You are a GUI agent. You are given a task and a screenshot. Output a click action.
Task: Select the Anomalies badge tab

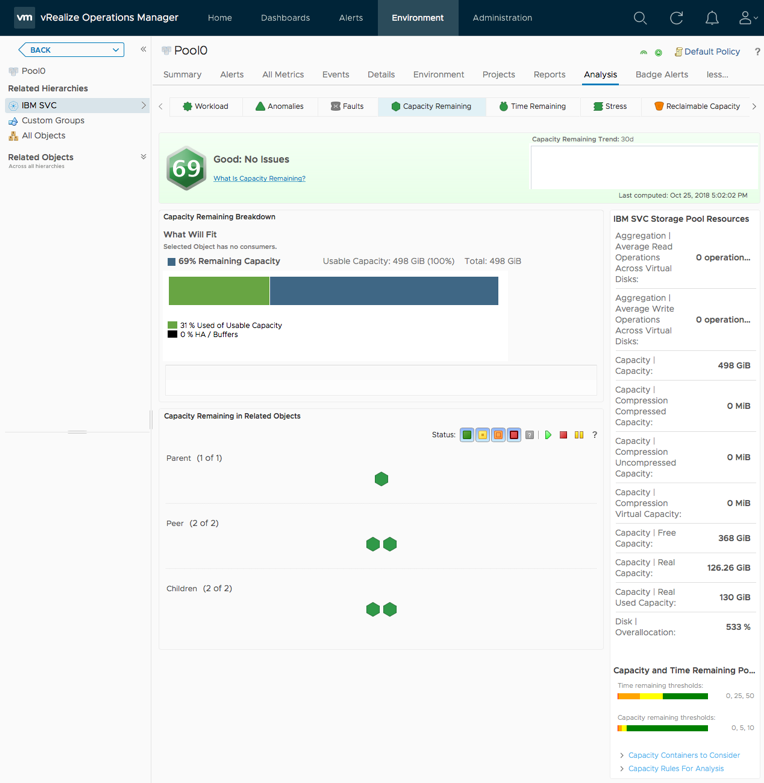(x=280, y=106)
